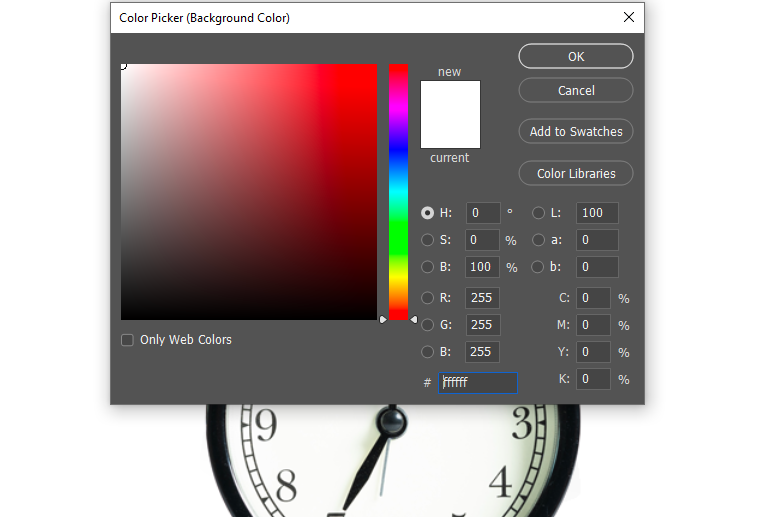The height and width of the screenshot is (517, 767).
Task: Select the HSB brightness B radio button
Action: (428, 267)
